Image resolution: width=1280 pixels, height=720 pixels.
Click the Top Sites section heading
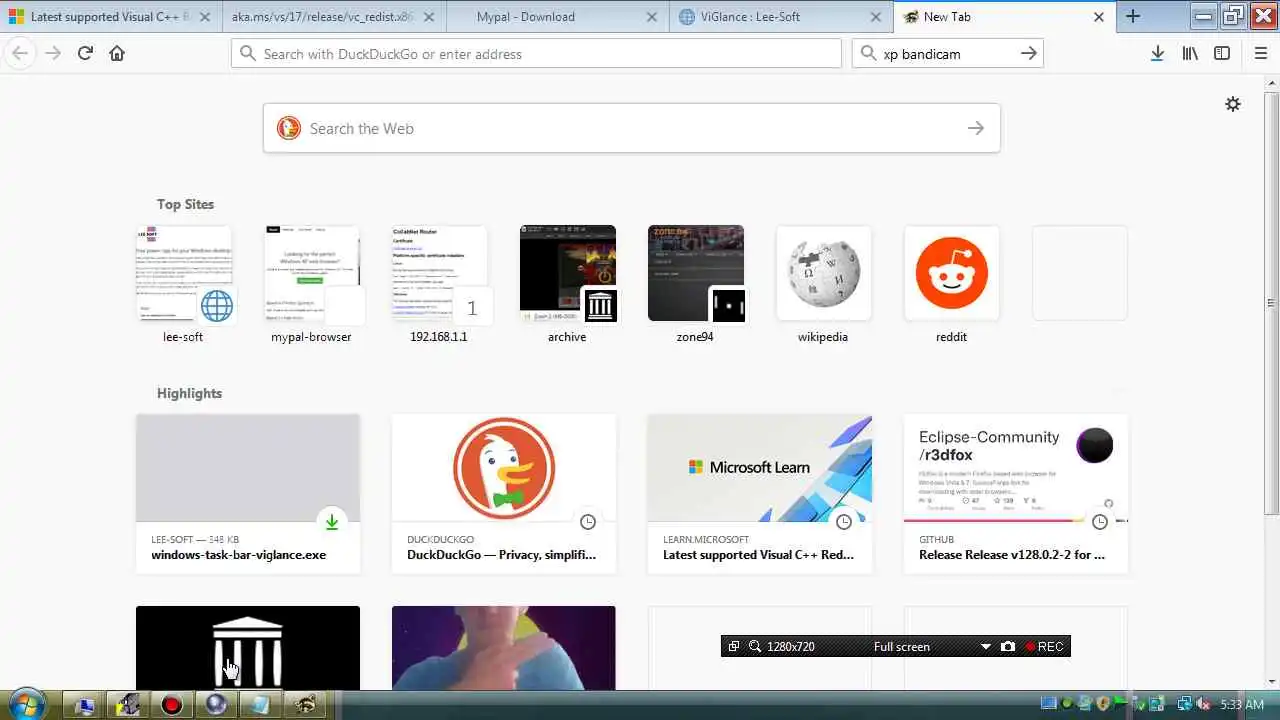(x=185, y=204)
